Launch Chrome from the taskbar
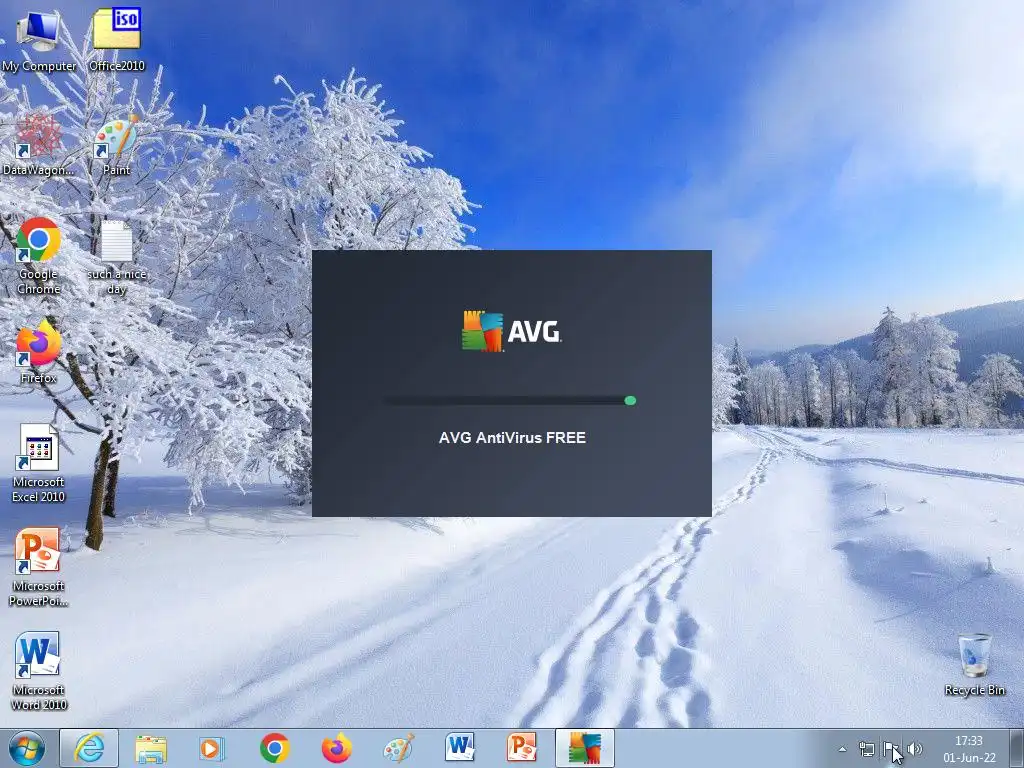Viewport: 1024px width, 768px height. coord(274,748)
